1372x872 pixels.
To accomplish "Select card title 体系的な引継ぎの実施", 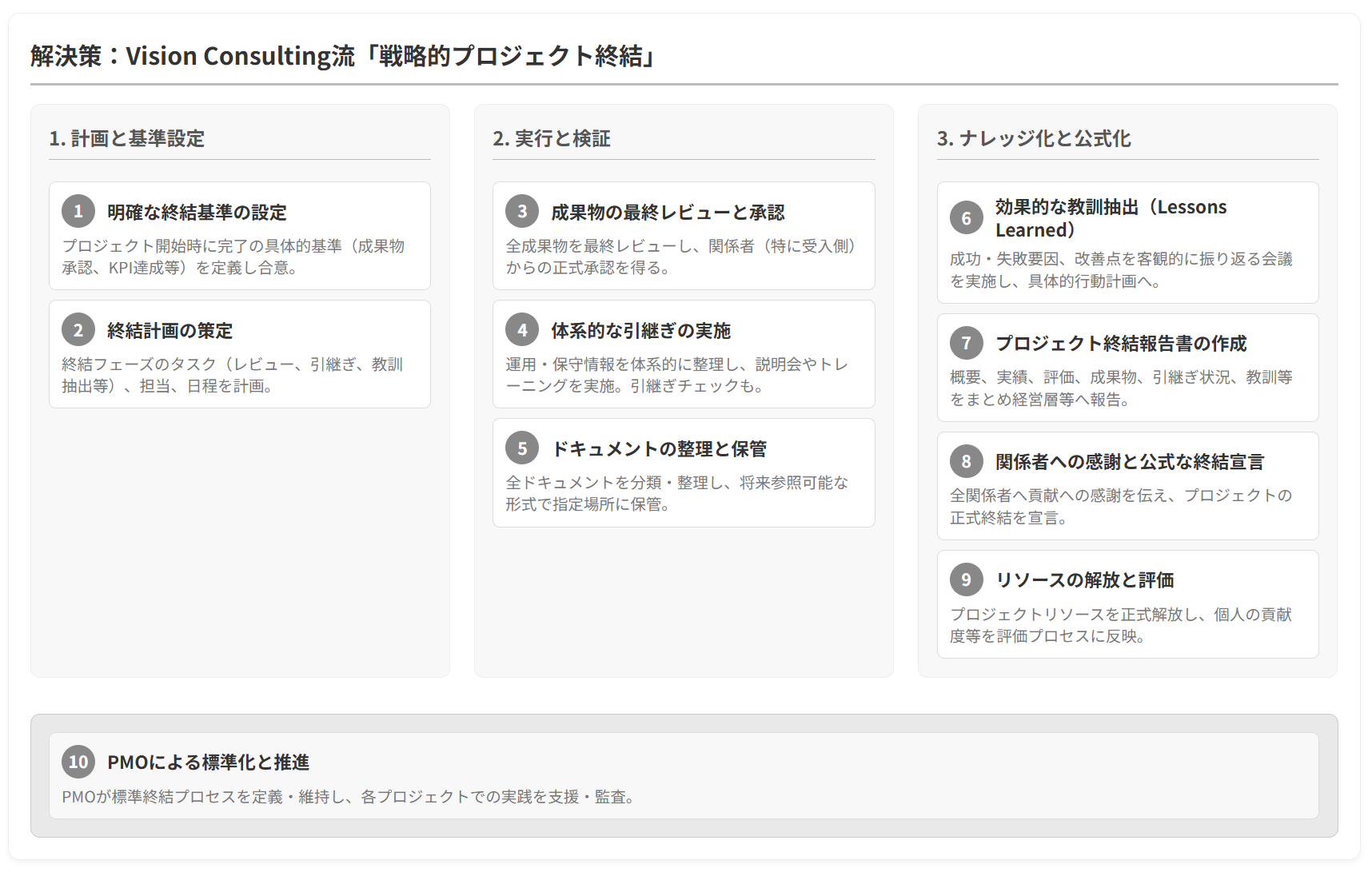I will pos(641,330).
